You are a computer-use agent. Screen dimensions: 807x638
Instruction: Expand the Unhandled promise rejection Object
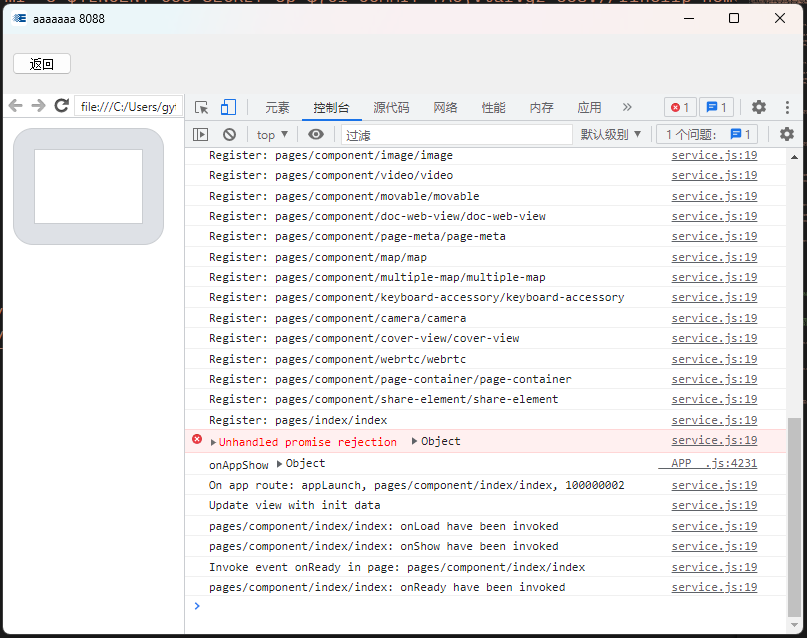[415, 441]
